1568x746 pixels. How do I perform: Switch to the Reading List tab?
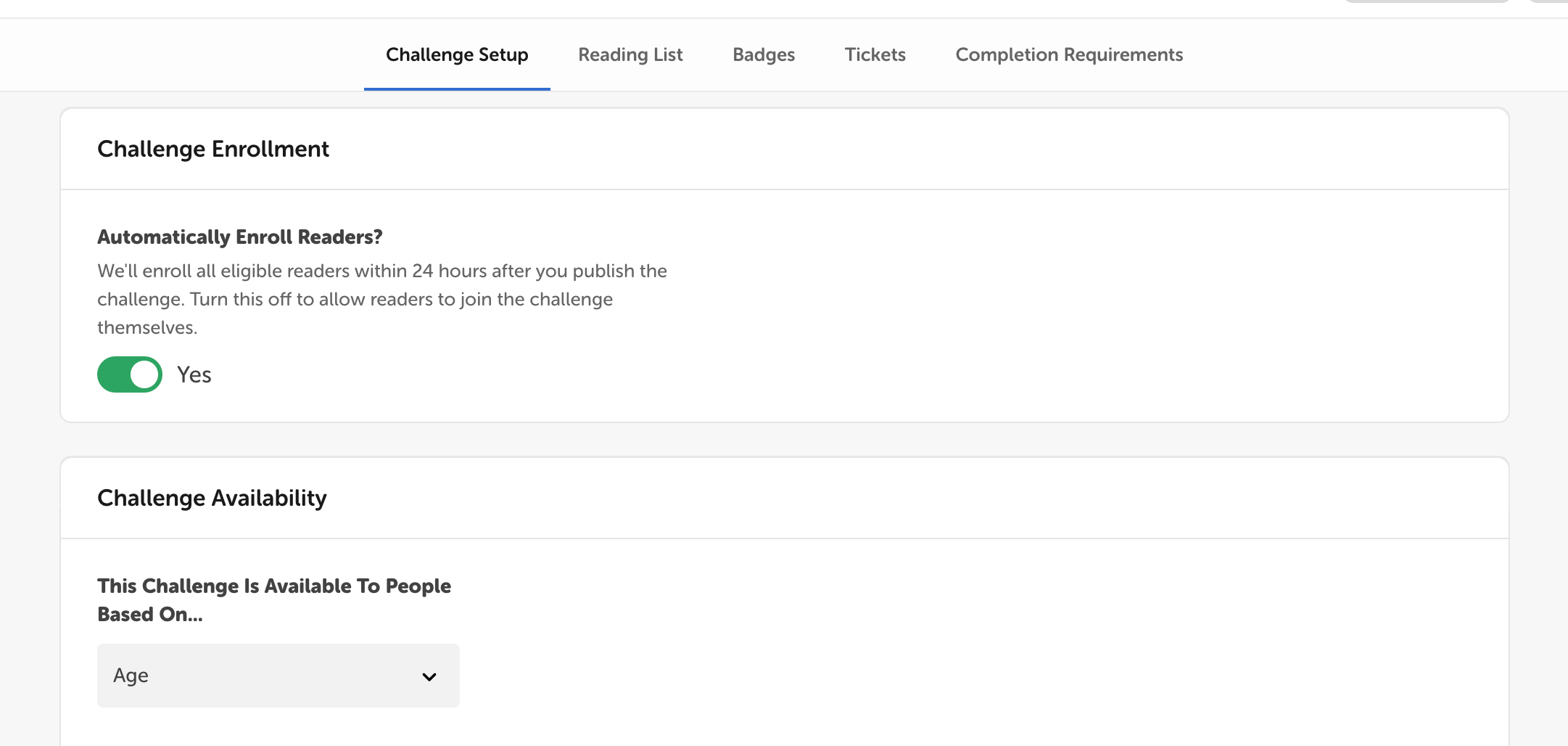click(x=630, y=54)
